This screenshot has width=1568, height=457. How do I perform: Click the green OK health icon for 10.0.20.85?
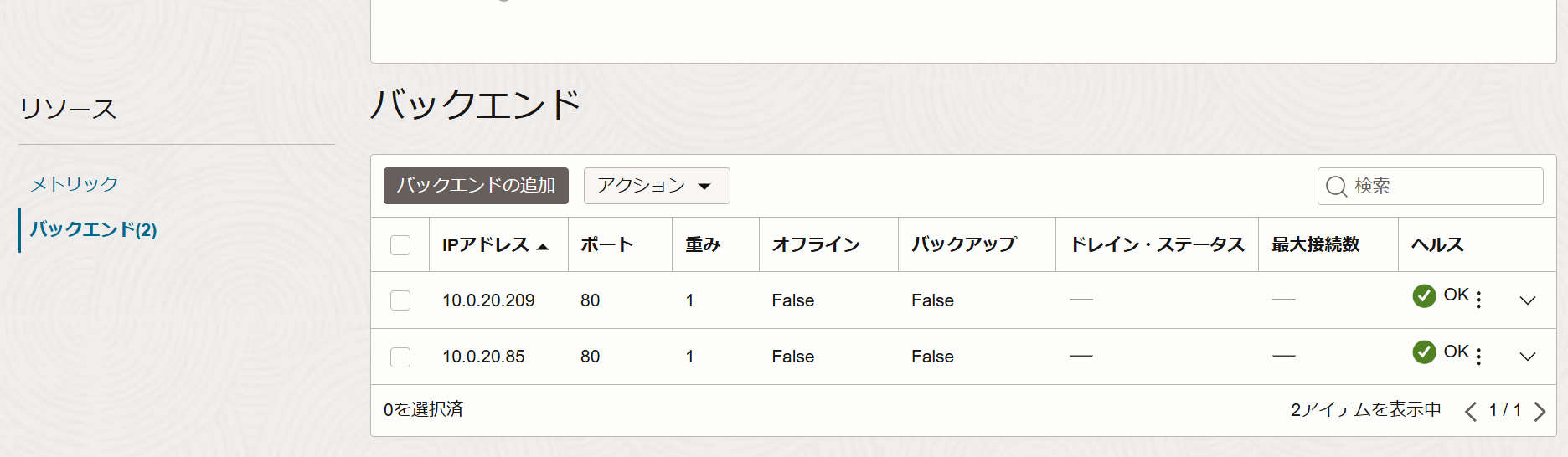click(x=1424, y=352)
